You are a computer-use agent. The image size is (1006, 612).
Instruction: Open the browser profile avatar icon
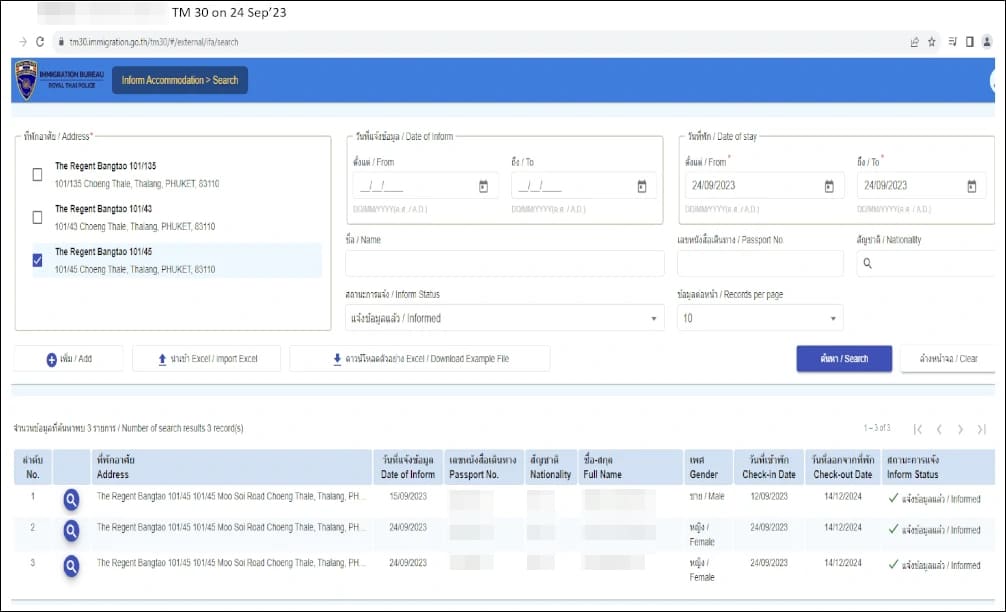pos(987,42)
